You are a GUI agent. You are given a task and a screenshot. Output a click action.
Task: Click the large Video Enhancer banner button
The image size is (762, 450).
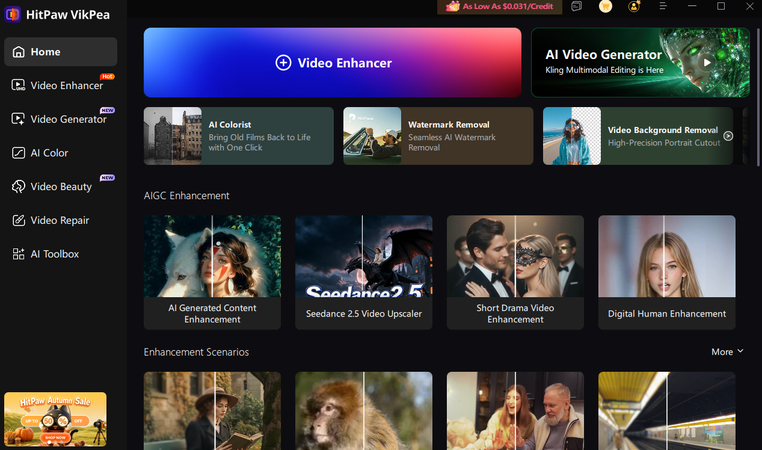(x=332, y=63)
